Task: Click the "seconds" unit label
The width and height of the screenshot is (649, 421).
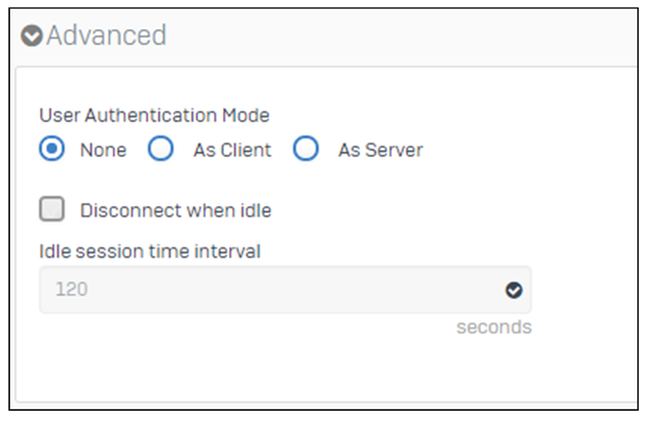Action: click(494, 327)
